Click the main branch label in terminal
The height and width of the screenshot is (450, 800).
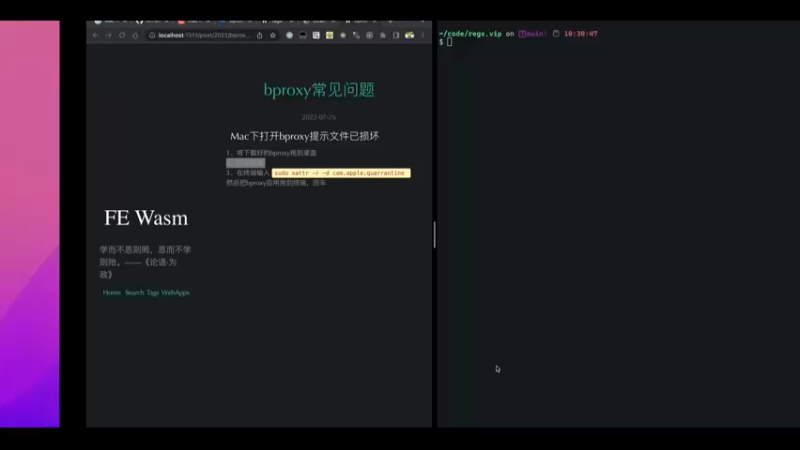[533, 34]
